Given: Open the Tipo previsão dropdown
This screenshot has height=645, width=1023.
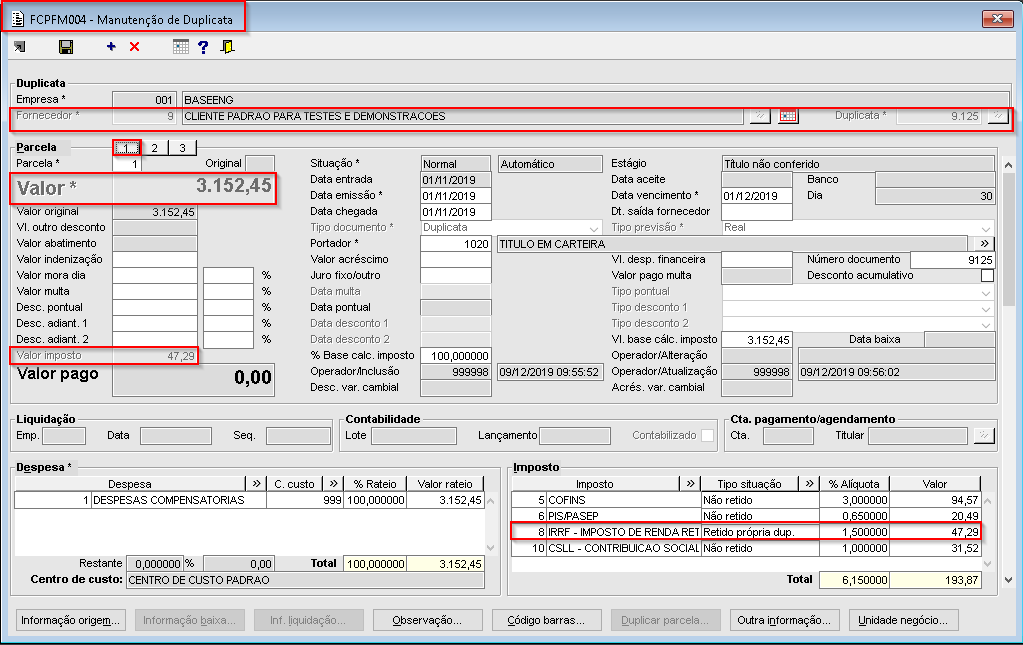Looking at the screenshot, I should 986,227.
